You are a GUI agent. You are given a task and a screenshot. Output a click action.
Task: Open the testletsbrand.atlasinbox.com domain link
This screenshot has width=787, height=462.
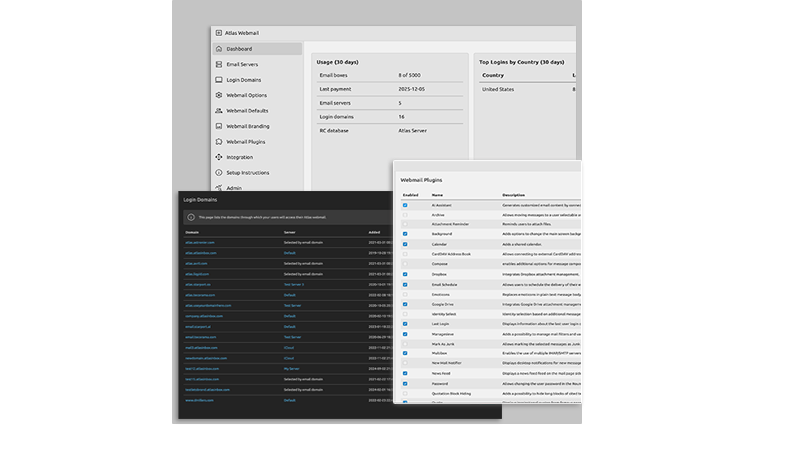207,390
